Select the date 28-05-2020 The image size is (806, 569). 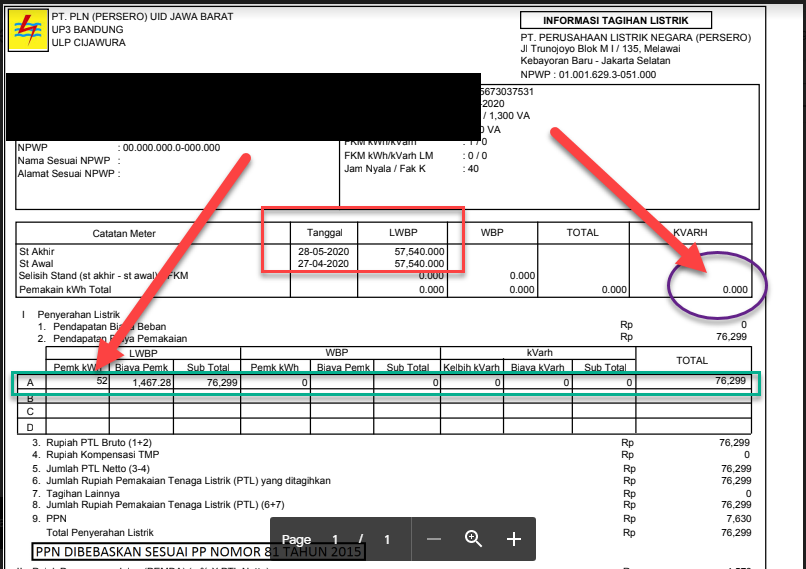point(323,251)
